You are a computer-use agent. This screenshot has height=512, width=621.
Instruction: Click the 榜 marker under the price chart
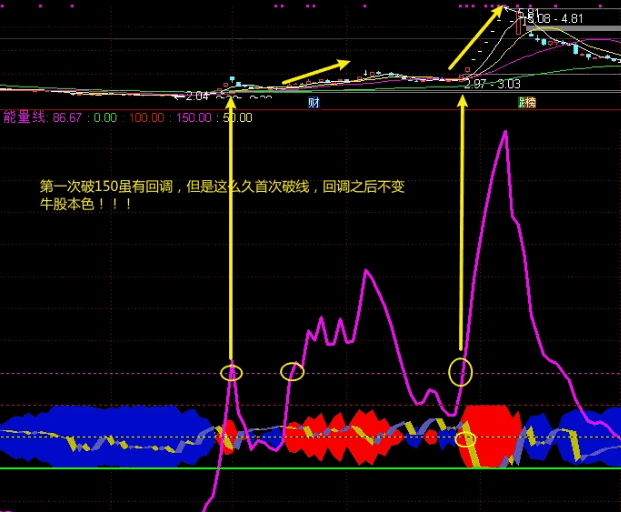[x=526, y=103]
